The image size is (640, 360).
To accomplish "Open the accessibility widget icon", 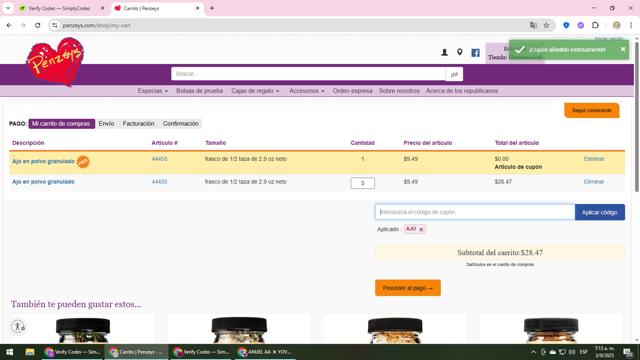I will coord(18,326).
